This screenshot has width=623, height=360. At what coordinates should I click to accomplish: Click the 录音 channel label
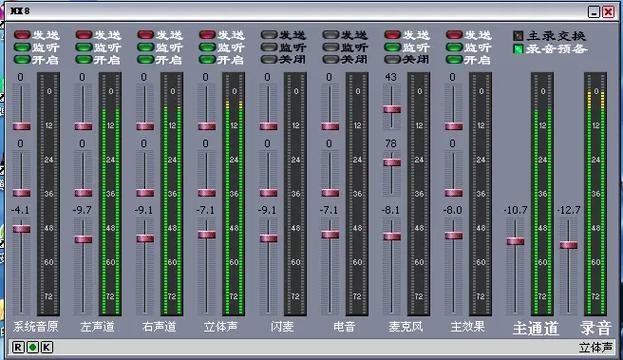coord(595,329)
